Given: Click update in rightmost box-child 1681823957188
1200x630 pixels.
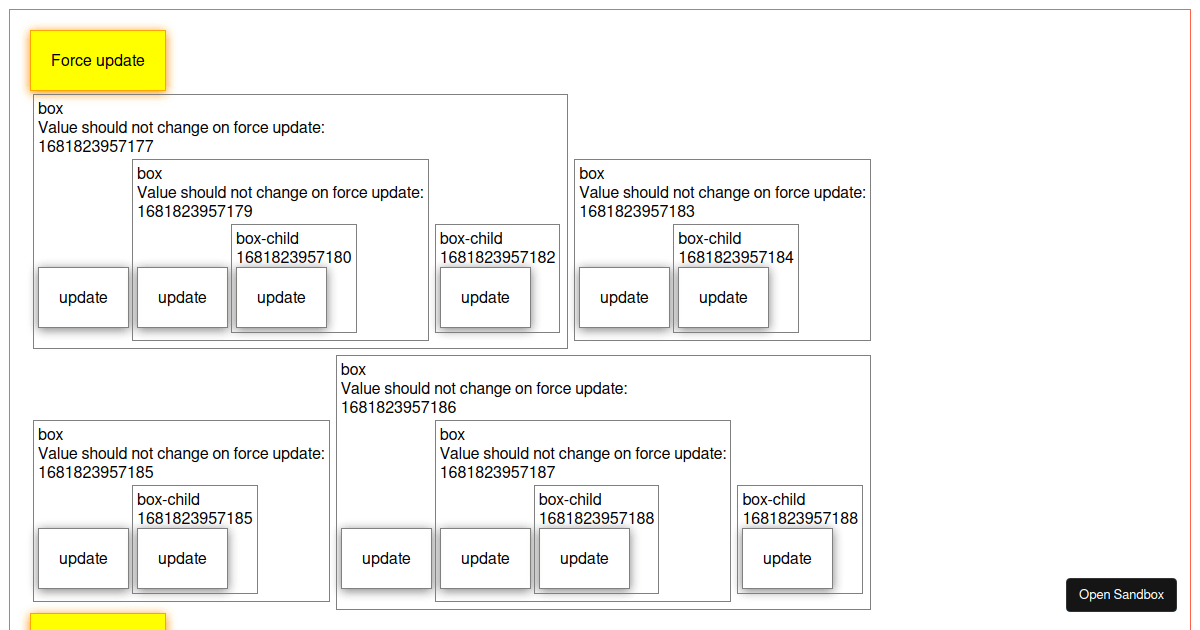Looking at the screenshot, I should tap(786, 558).
